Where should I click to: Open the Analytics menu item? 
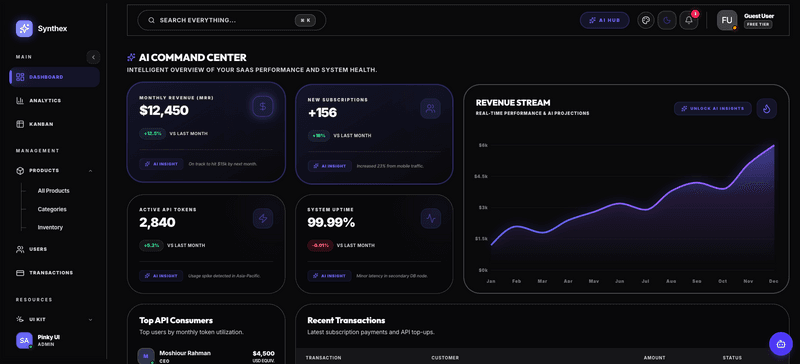[55, 101]
